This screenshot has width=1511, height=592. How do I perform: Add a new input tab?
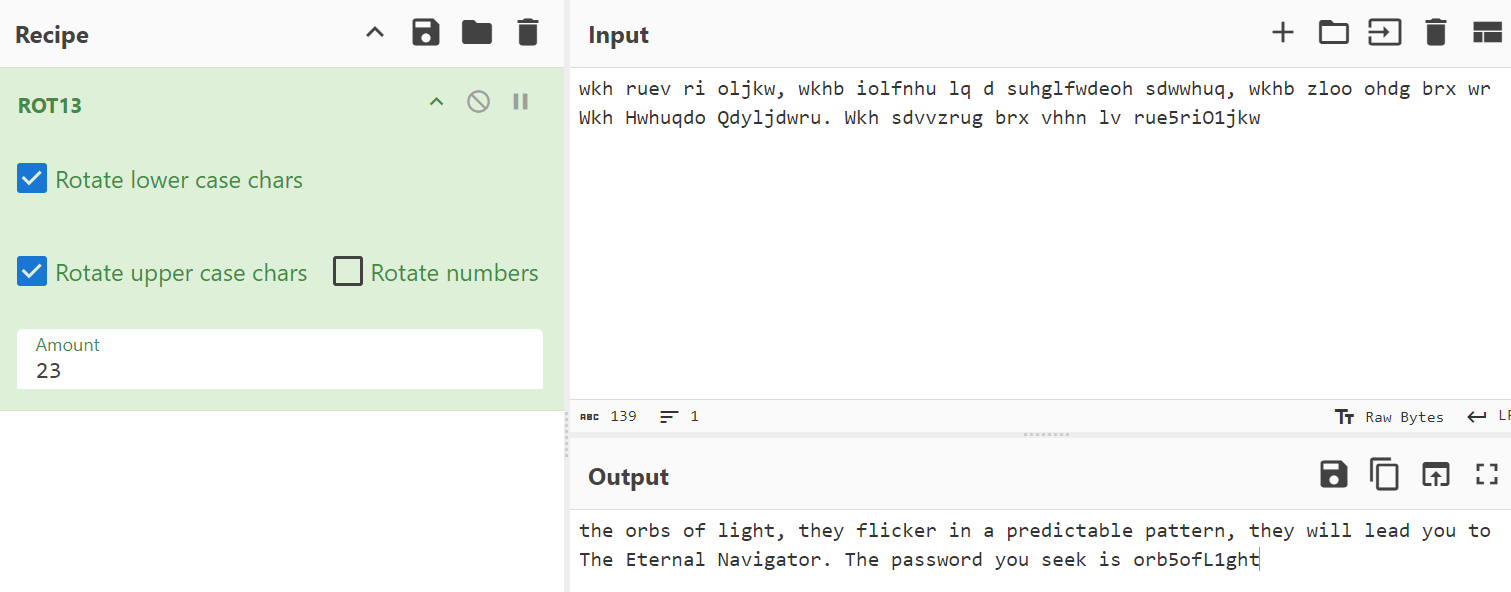1283,33
